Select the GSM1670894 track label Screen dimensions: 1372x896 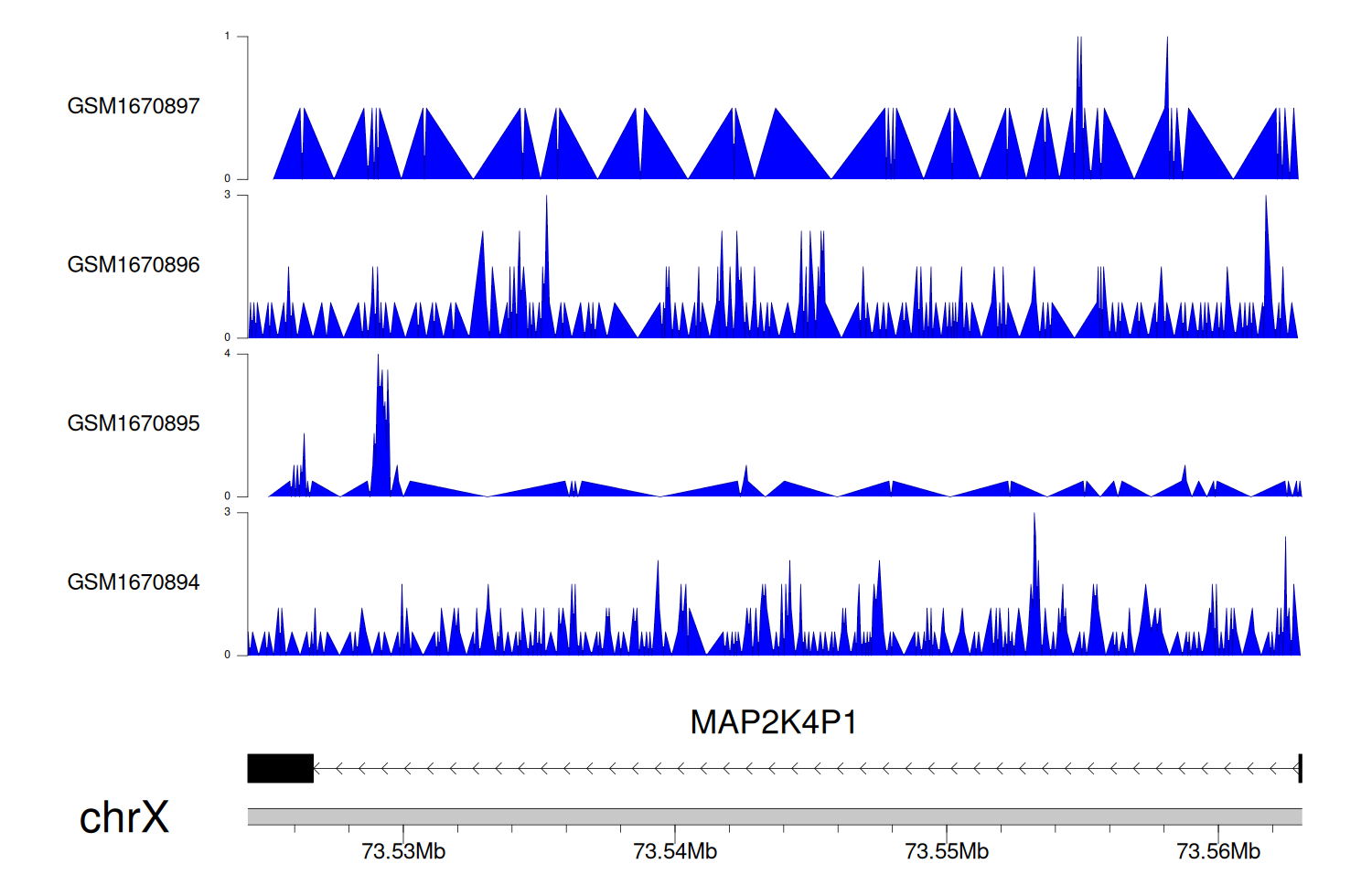tap(134, 582)
